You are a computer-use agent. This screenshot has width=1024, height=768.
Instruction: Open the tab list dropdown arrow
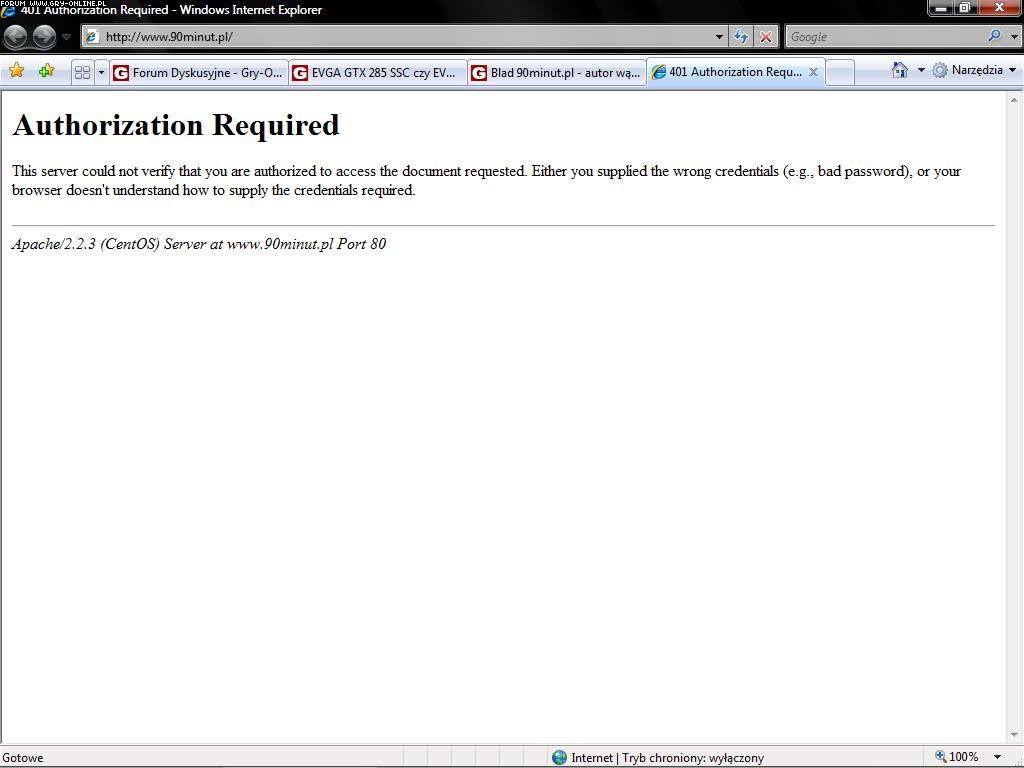101,72
